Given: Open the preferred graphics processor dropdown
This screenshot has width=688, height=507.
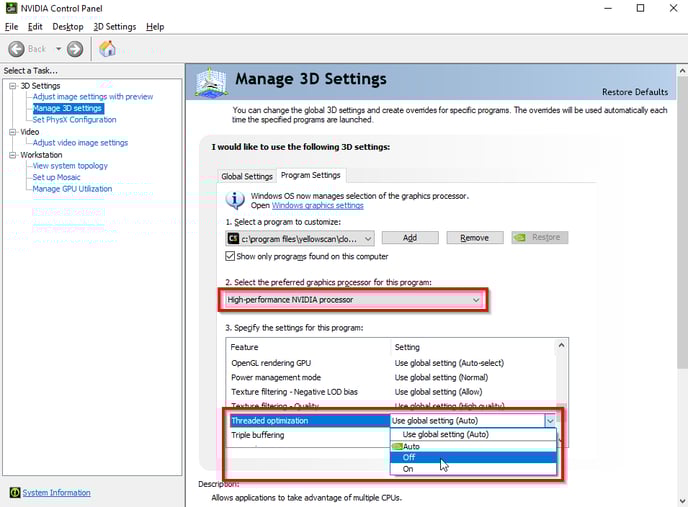Looking at the screenshot, I should (353, 300).
